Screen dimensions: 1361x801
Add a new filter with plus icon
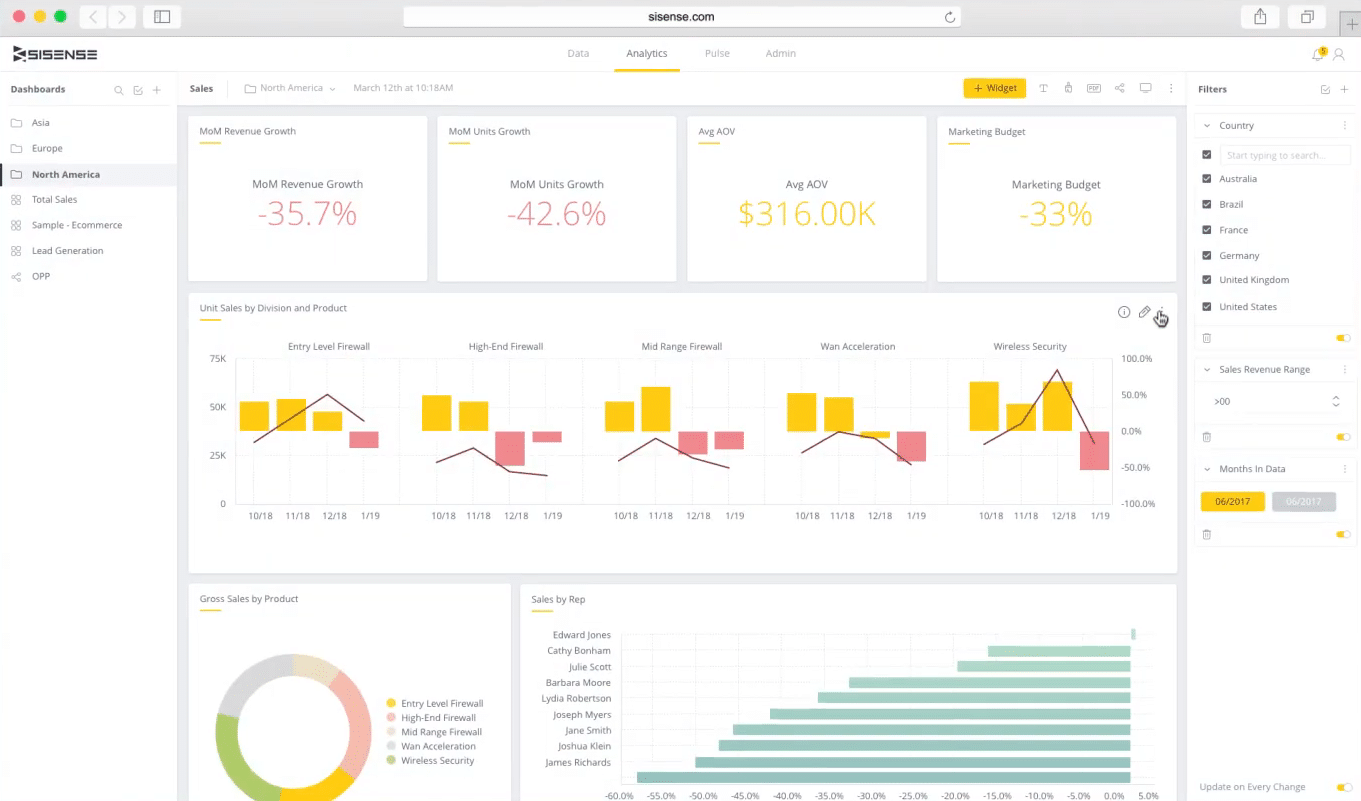[1345, 90]
